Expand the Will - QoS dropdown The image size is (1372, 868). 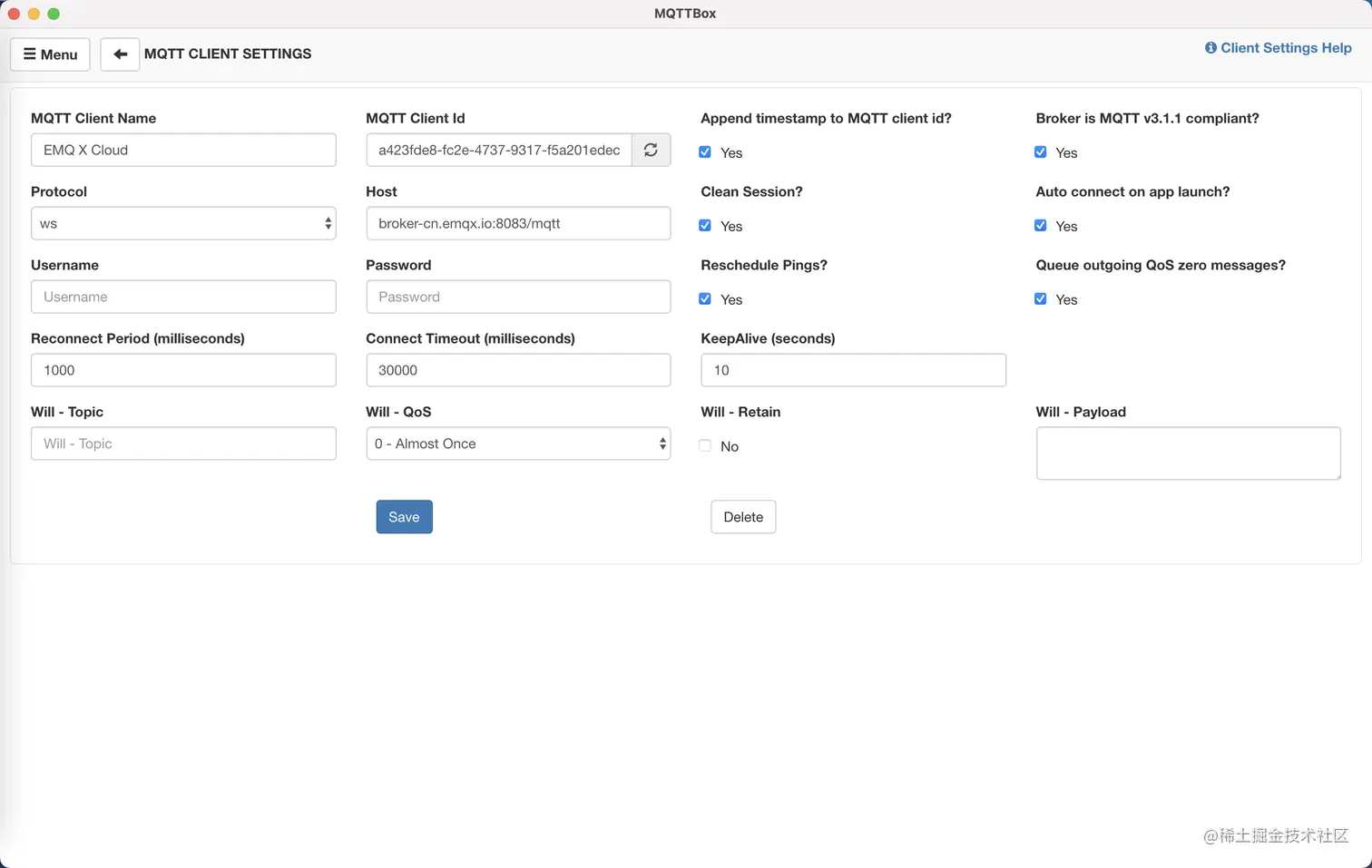pyautogui.click(x=518, y=444)
